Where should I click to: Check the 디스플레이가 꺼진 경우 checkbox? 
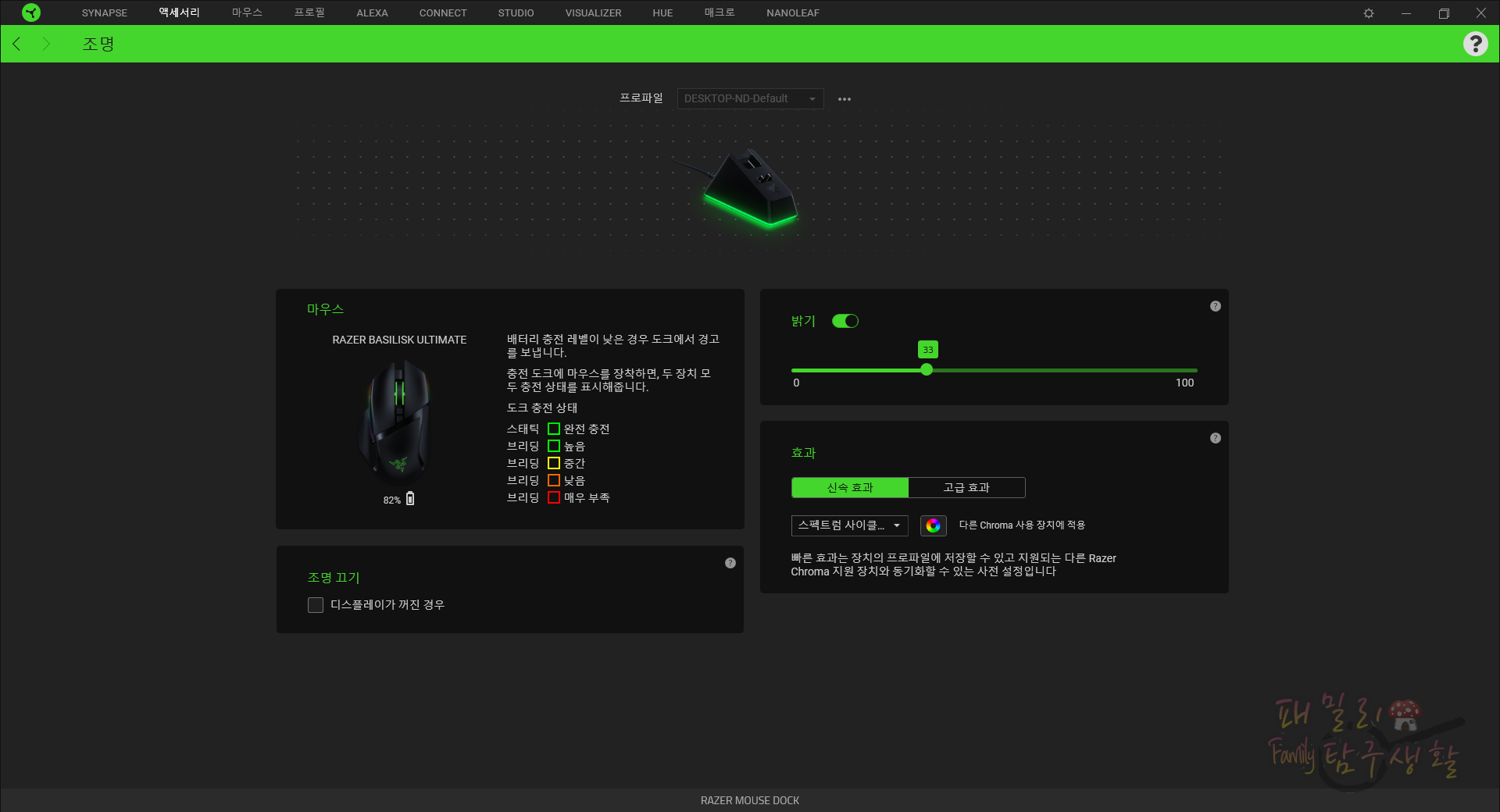click(x=316, y=605)
